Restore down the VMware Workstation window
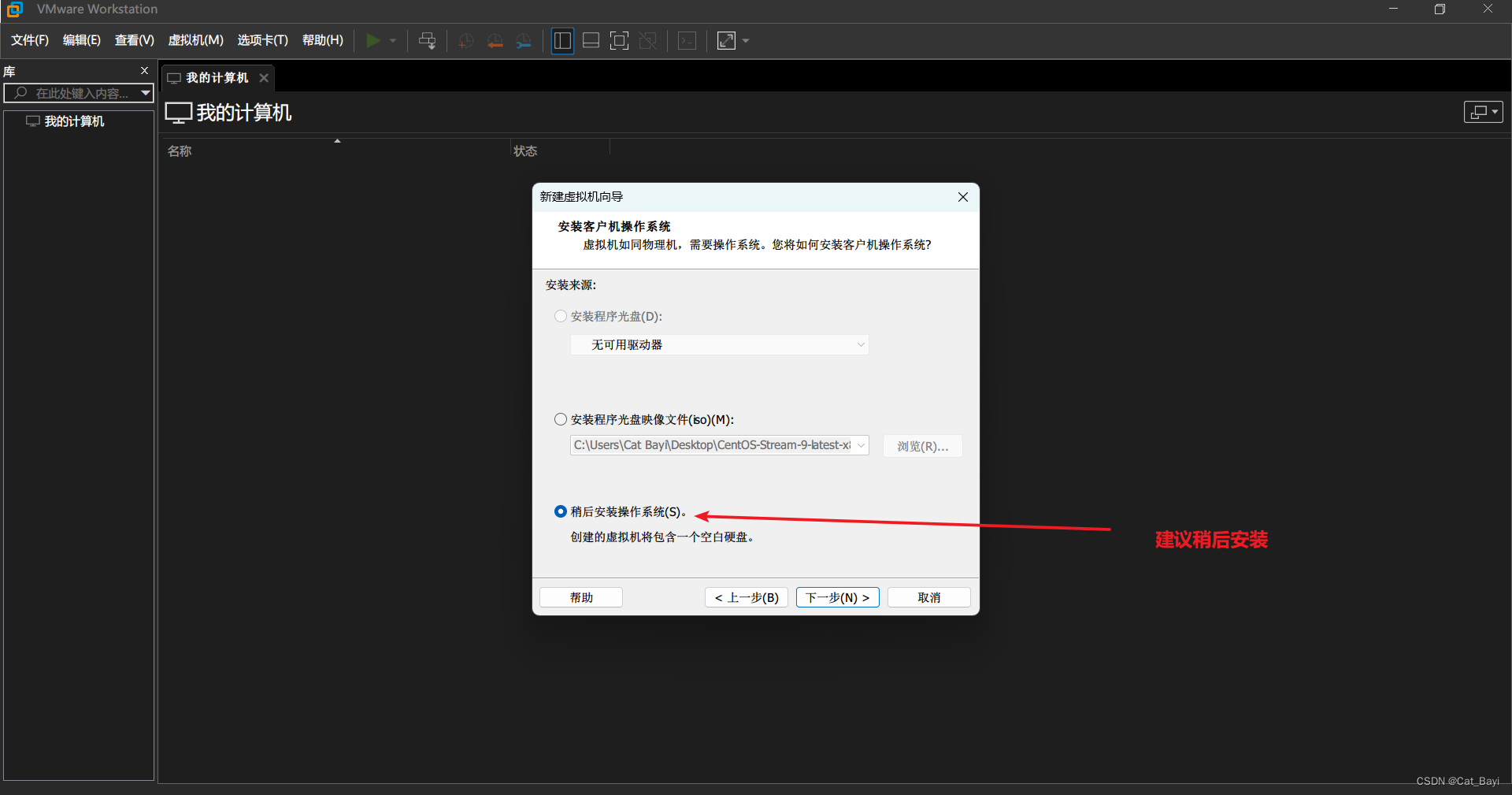 tap(1440, 9)
